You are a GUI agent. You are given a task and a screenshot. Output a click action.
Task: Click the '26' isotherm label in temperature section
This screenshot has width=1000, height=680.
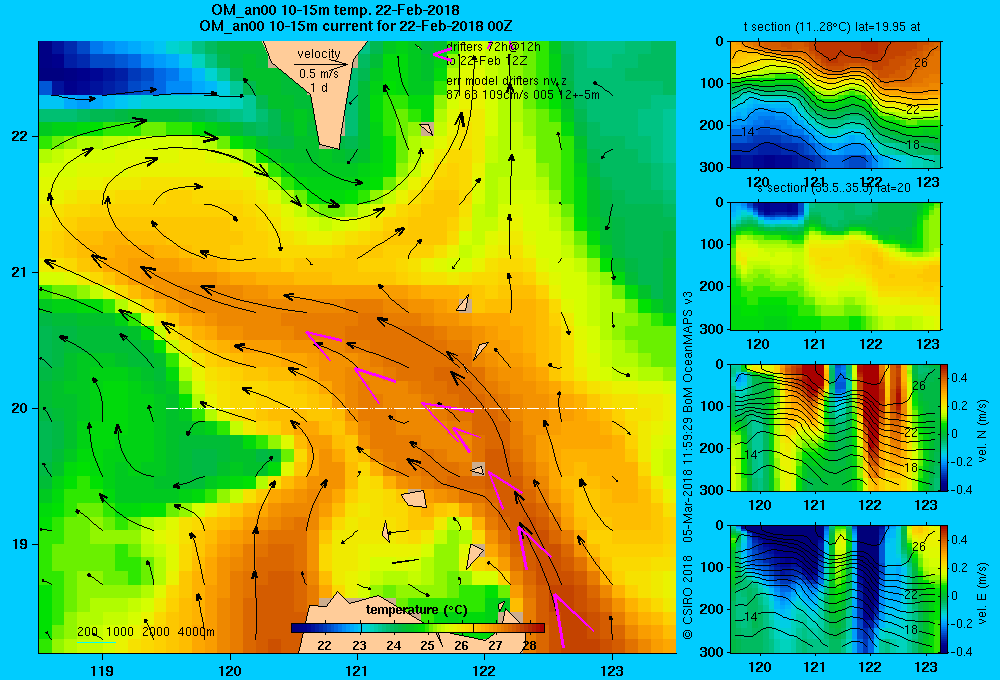[920, 63]
